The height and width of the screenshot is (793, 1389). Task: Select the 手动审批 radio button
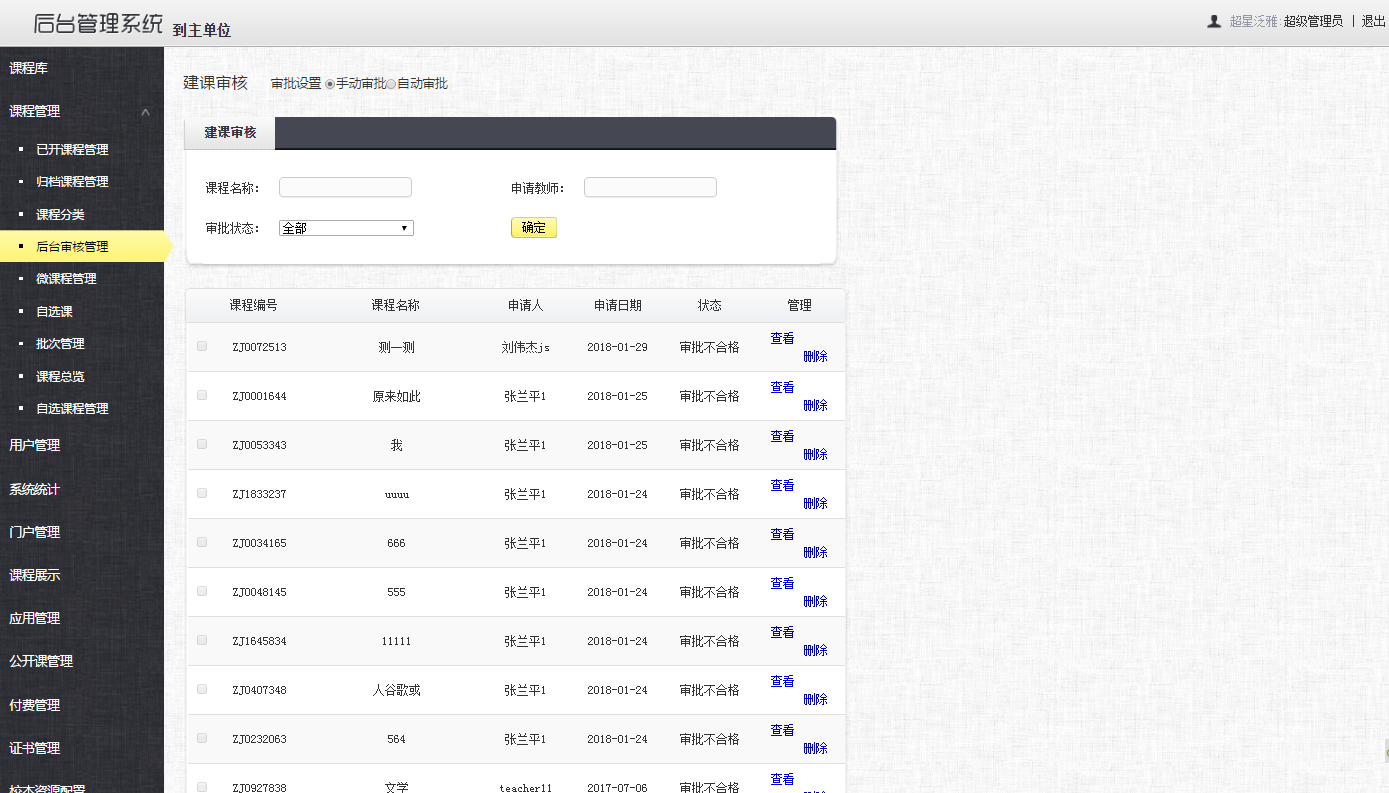point(330,84)
